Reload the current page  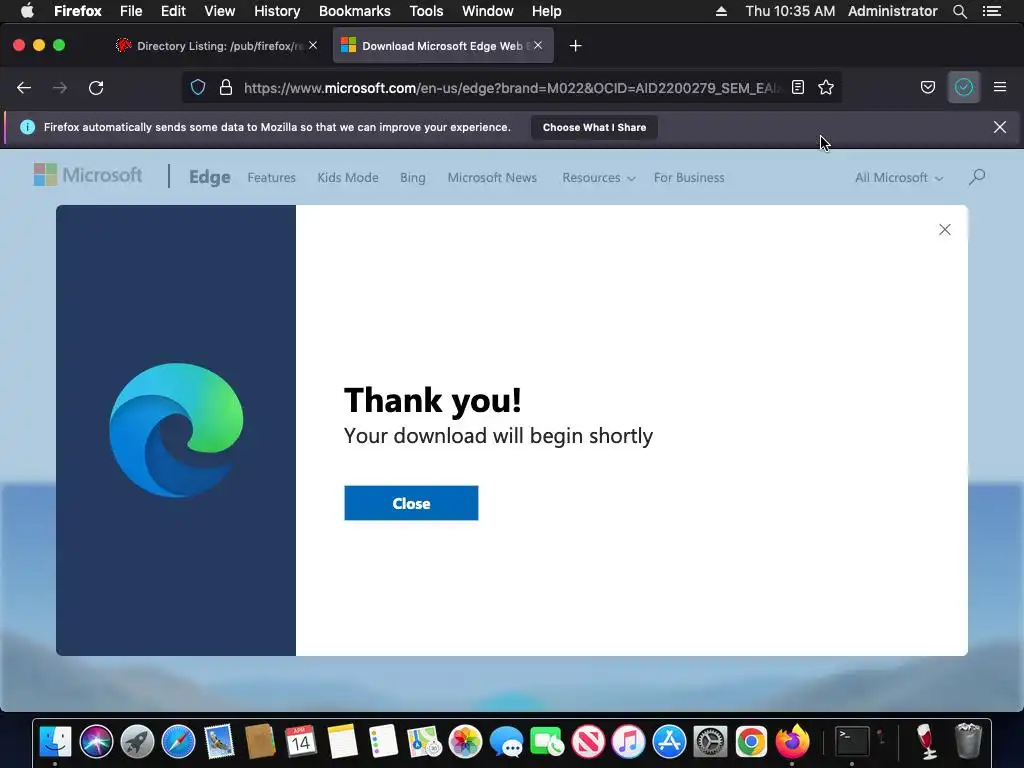[96, 88]
